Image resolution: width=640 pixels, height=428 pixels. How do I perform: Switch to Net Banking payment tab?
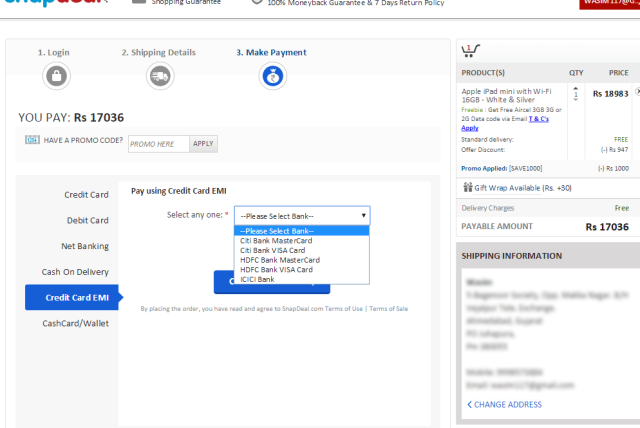click(x=84, y=246)
